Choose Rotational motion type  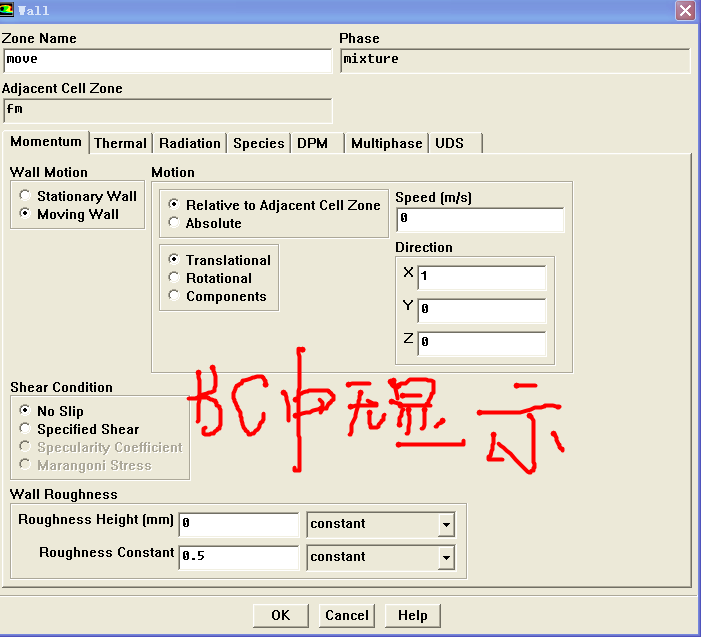click(175, 278)
